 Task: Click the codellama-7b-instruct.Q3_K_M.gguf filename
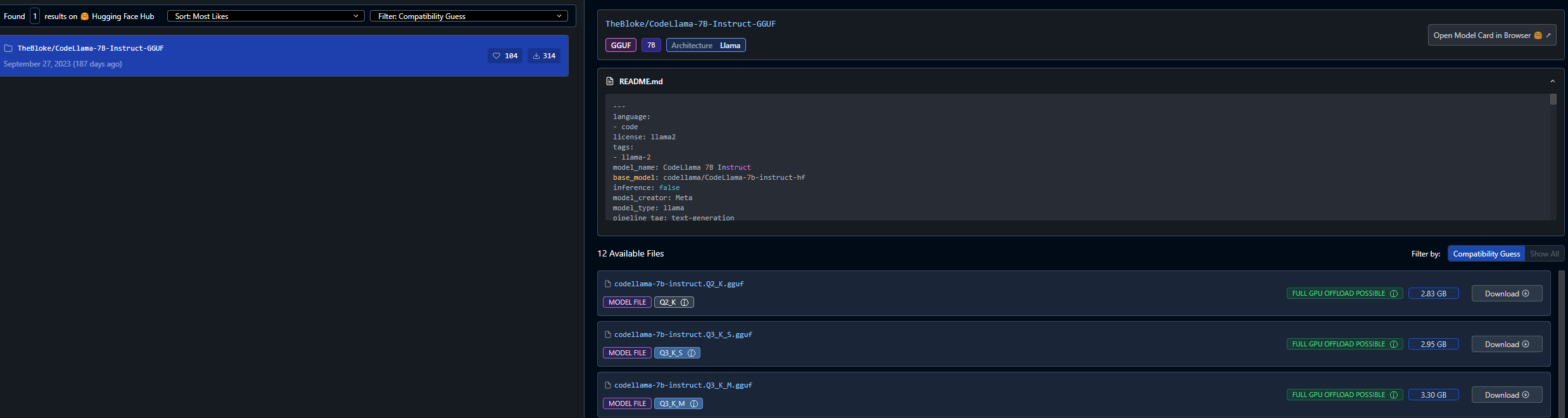pyautogui.click(x=683, y=385)
